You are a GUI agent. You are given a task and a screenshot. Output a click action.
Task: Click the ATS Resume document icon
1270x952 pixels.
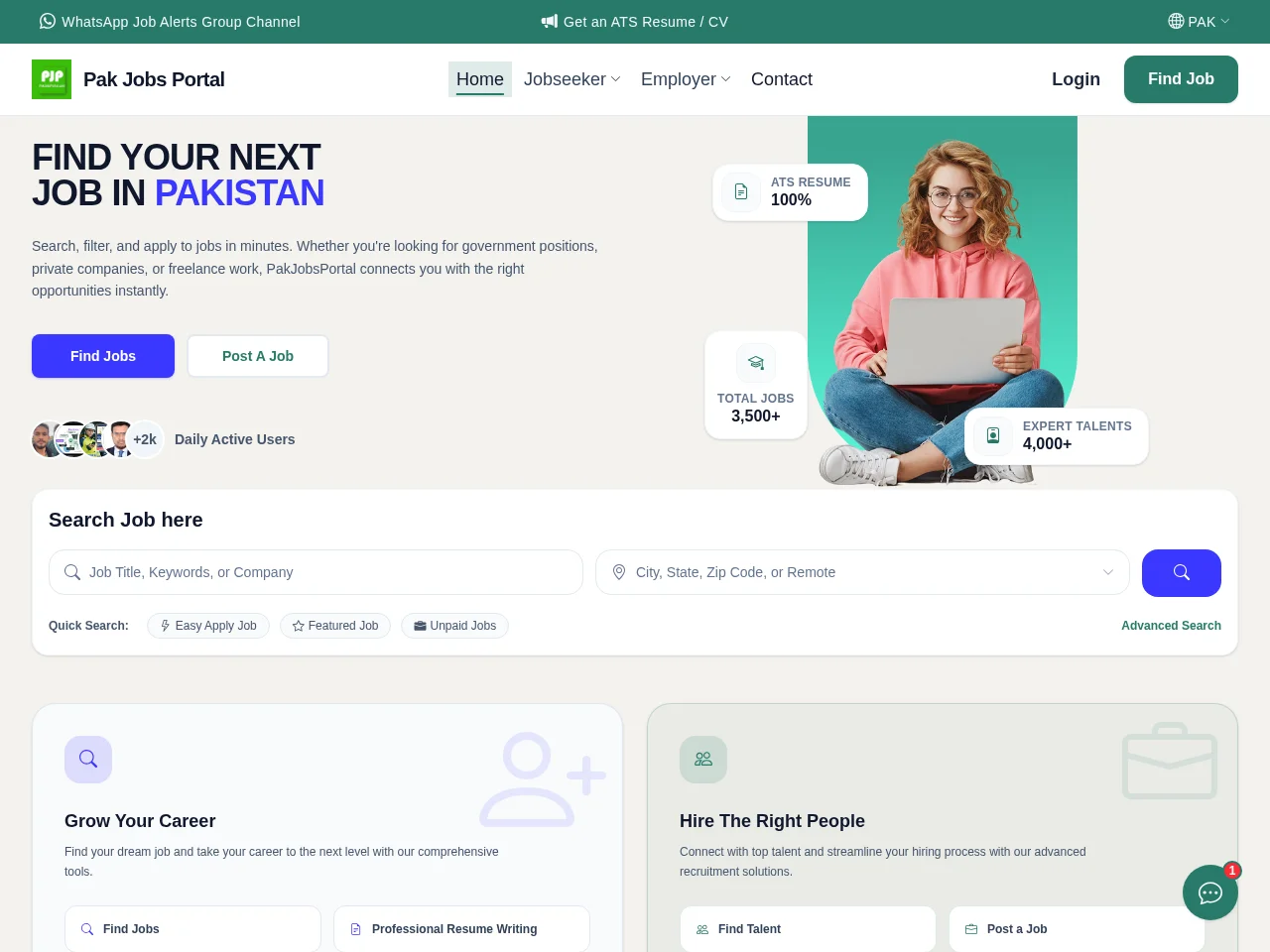(741, 191)
